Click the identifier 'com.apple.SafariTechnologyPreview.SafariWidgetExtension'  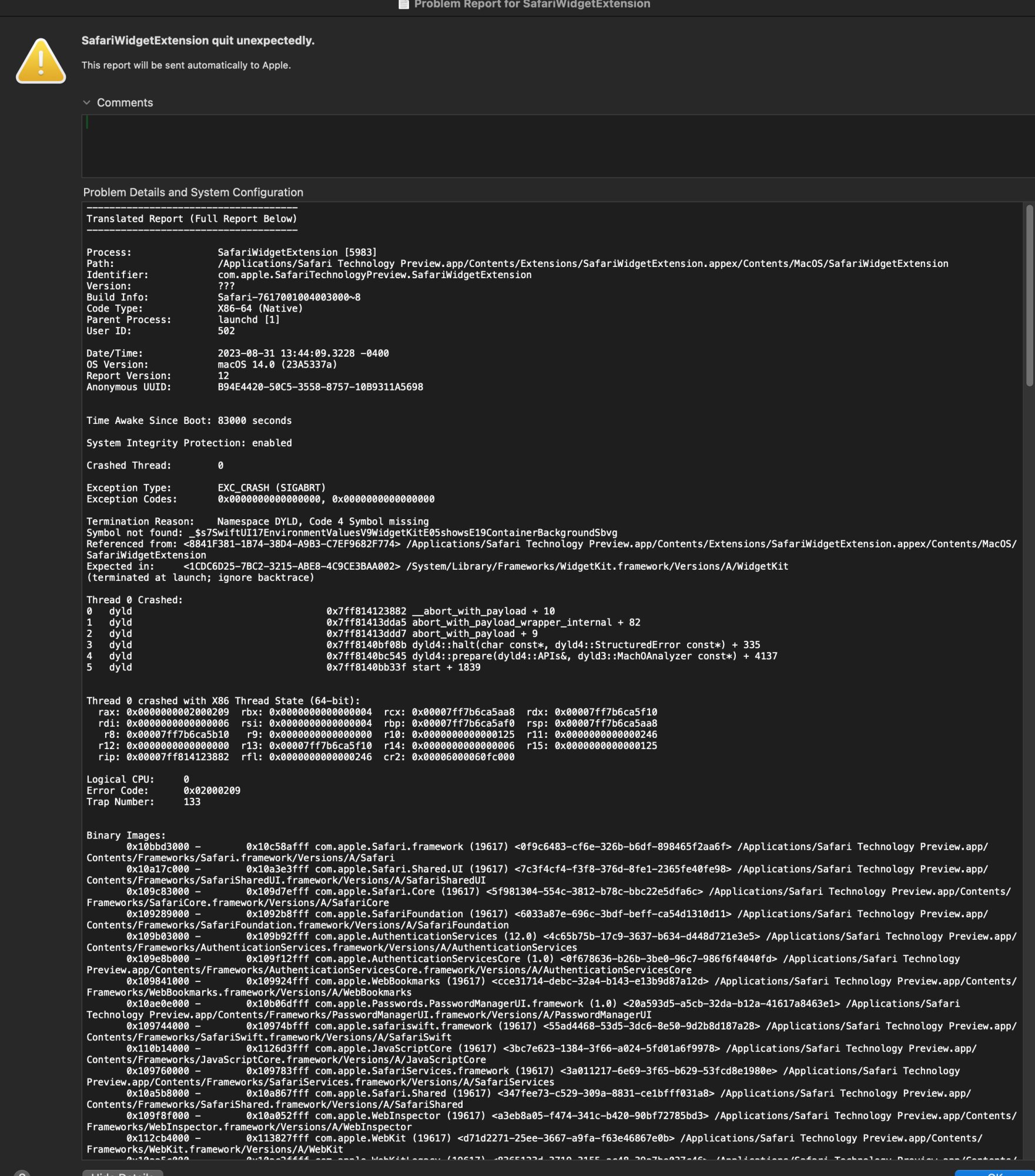click(x=374, y=275)
